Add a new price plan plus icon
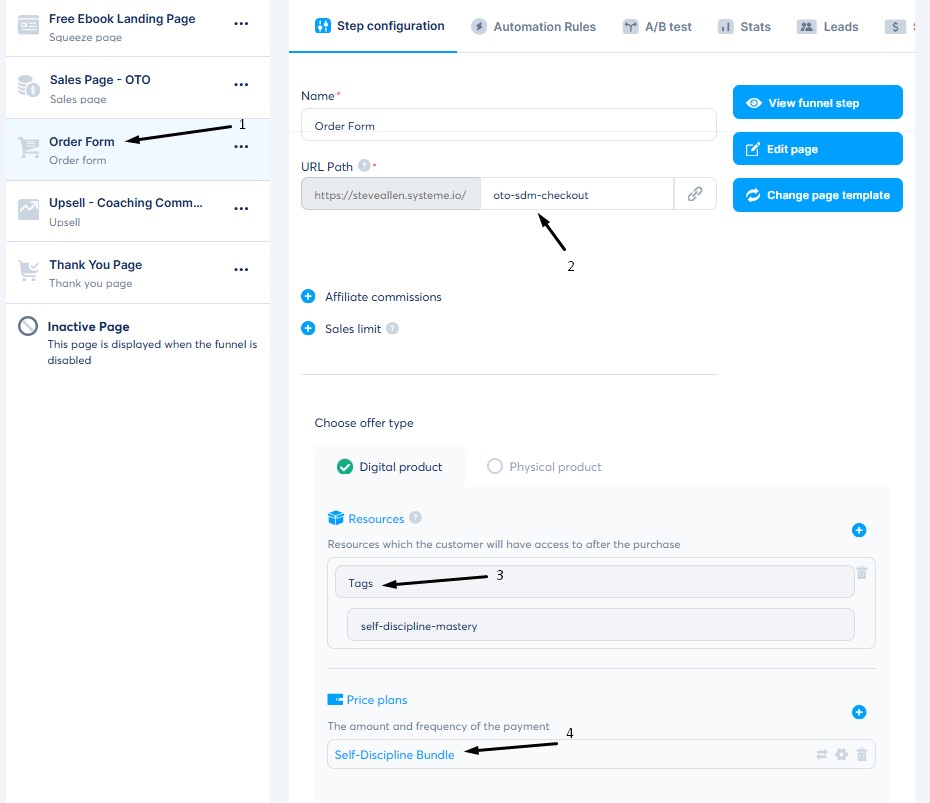The height and width of the screenshot is (803, 930). 858,712
